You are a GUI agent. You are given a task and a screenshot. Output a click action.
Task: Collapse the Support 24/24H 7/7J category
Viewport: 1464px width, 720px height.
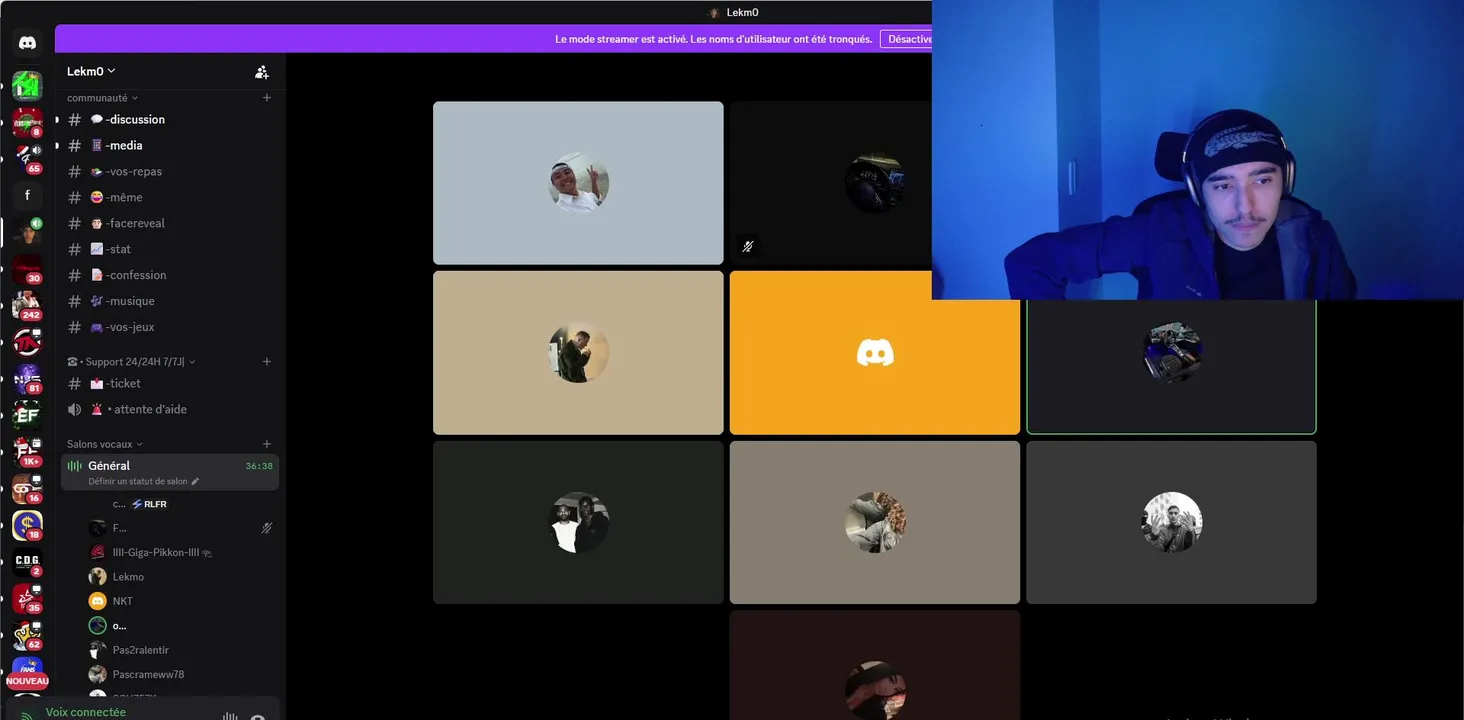pos(131,362)
